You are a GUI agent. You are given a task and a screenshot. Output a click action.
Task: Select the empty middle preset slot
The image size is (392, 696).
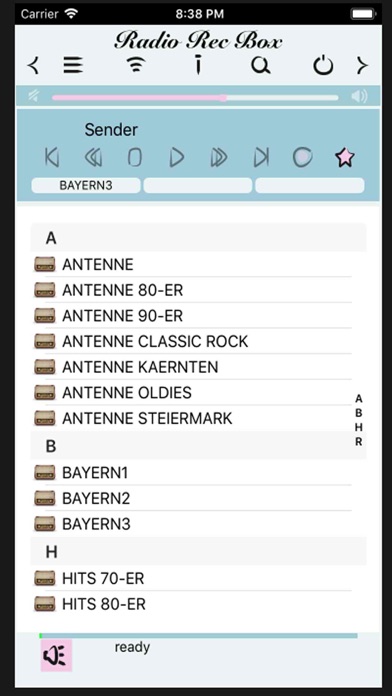[x=198, y=186]
